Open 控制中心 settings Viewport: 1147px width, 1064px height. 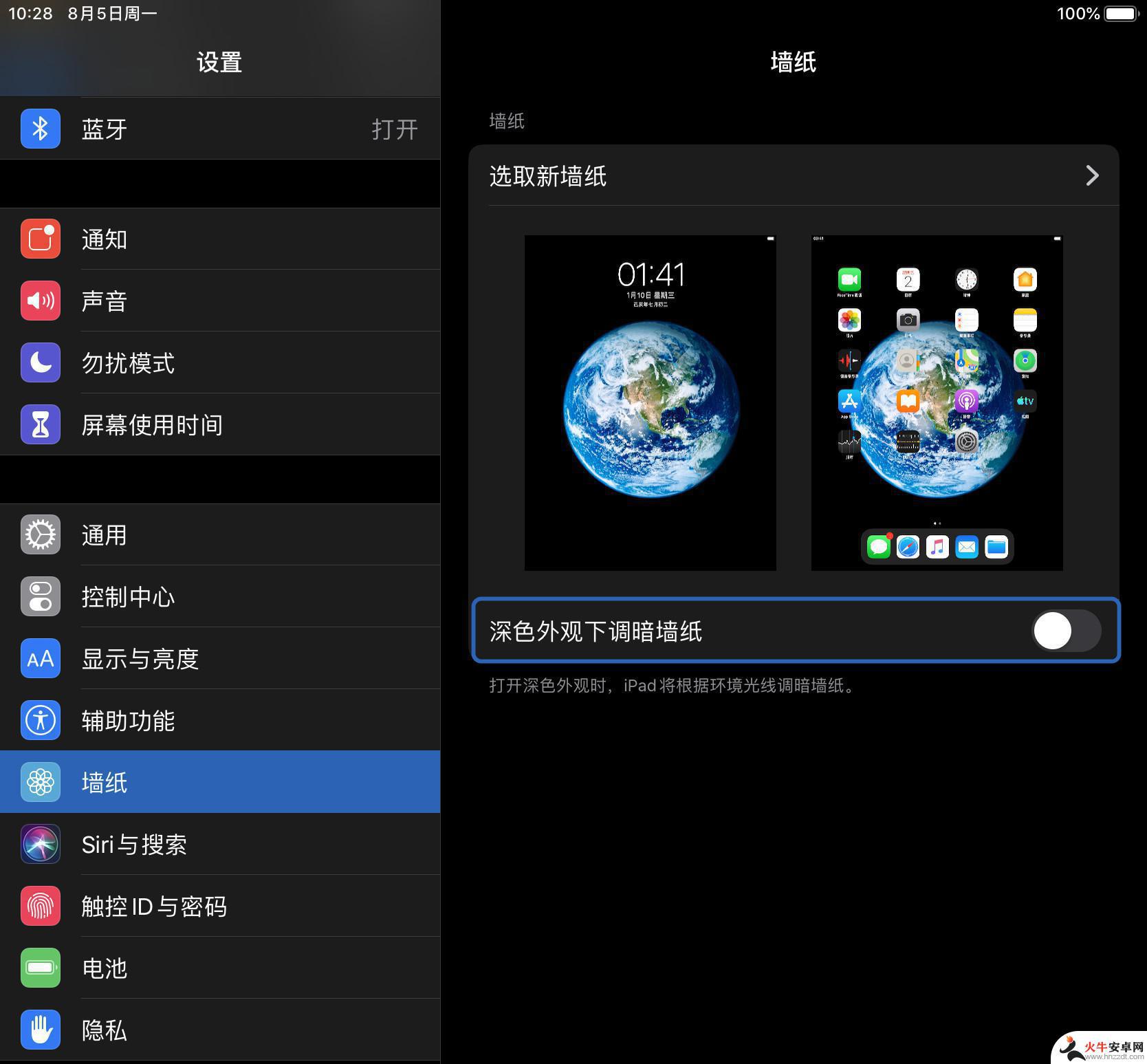click(220, 596)
